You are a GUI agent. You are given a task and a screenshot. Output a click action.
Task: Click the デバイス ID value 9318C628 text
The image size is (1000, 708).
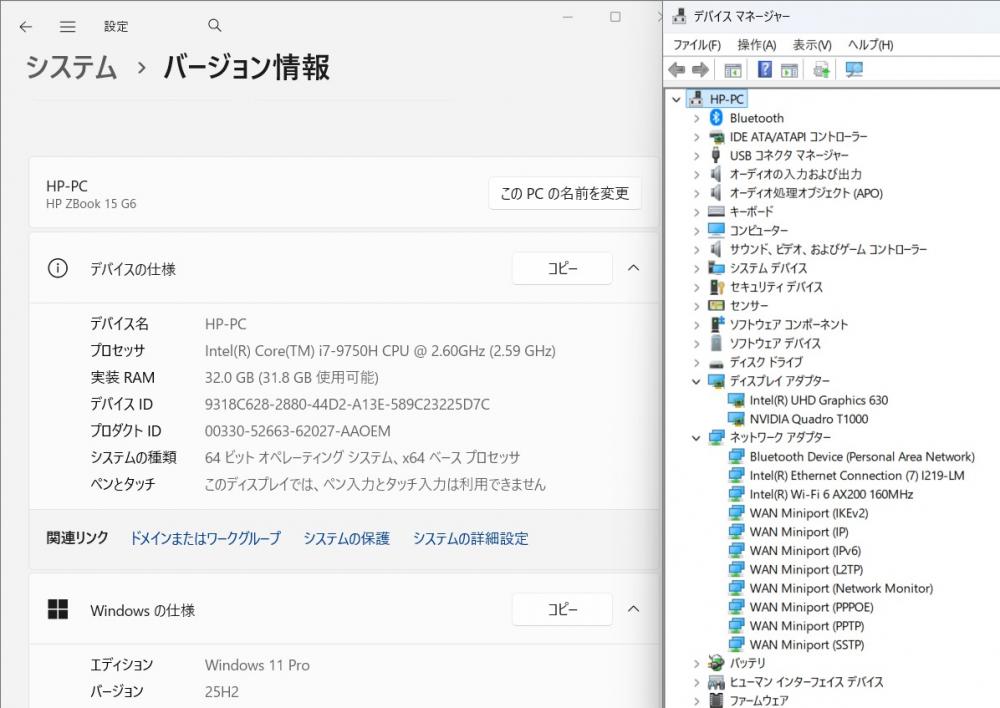tap(347, 404)
